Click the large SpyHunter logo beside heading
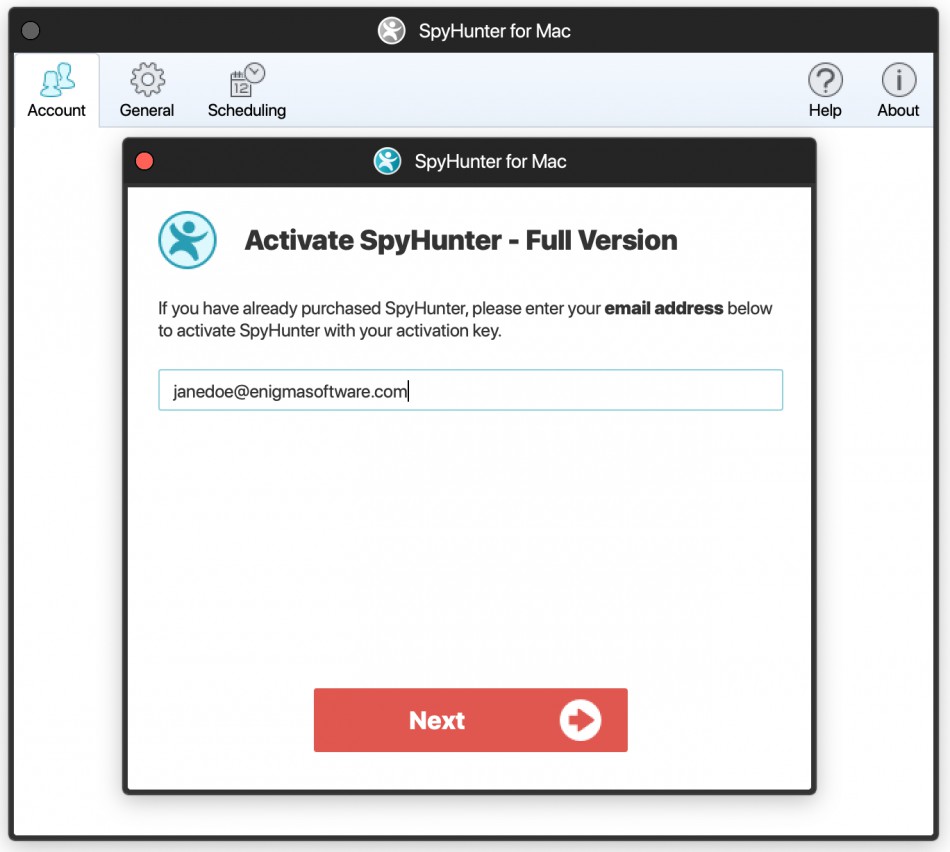950x852 pixels. point(187,240)
